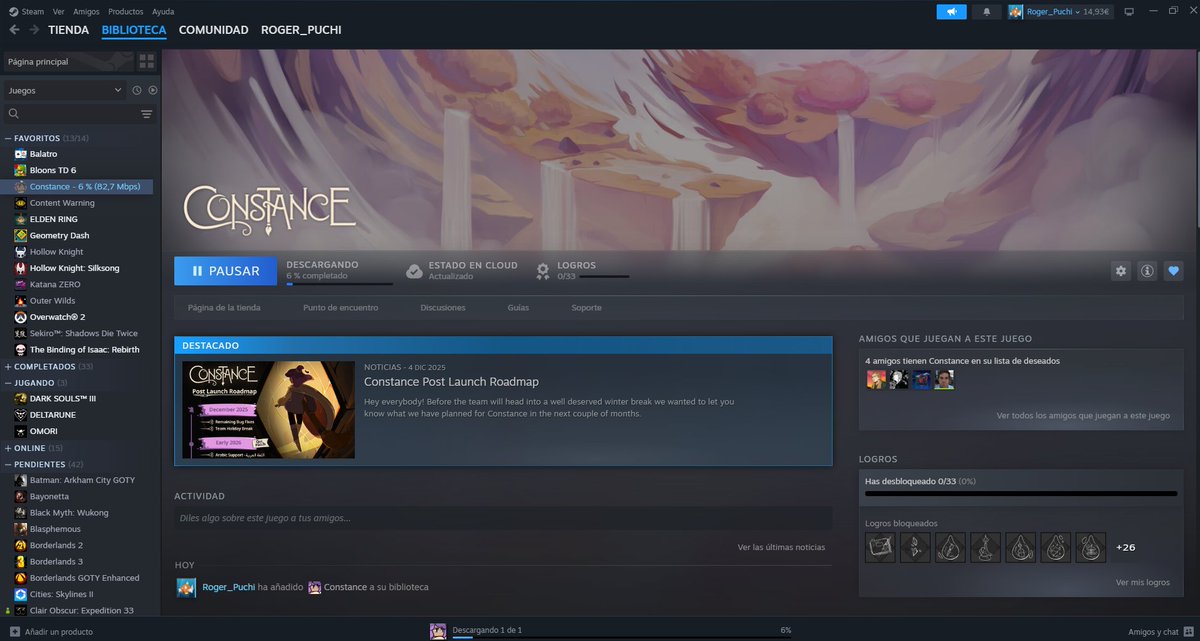Screen dimensions: 1200x641
Task: Click the Pausar download button
Action: pos(225,270)
